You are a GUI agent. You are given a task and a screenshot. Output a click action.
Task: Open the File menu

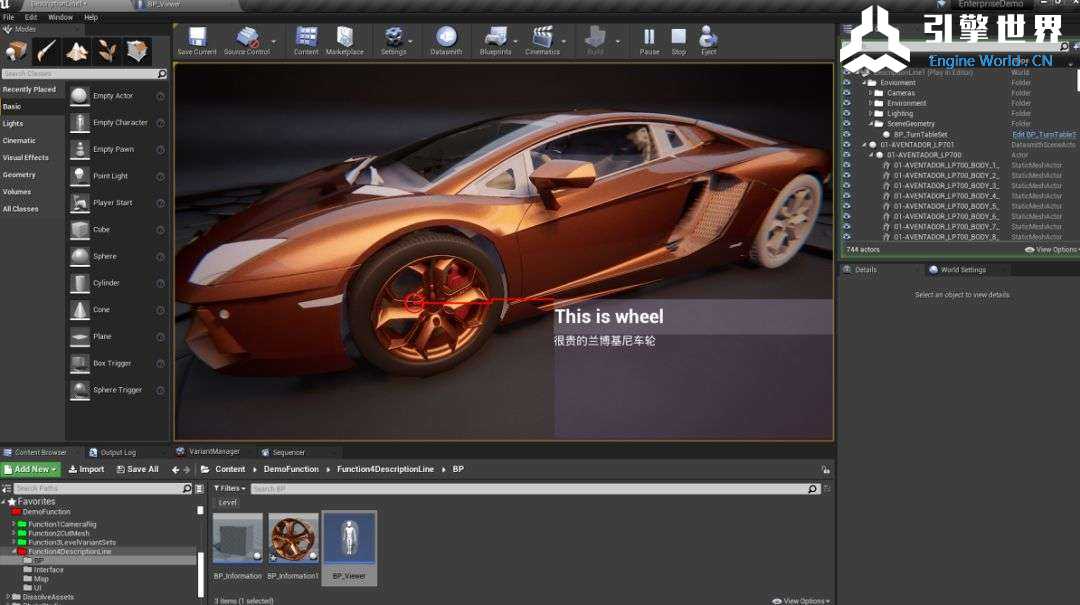(x=9, y=17)
